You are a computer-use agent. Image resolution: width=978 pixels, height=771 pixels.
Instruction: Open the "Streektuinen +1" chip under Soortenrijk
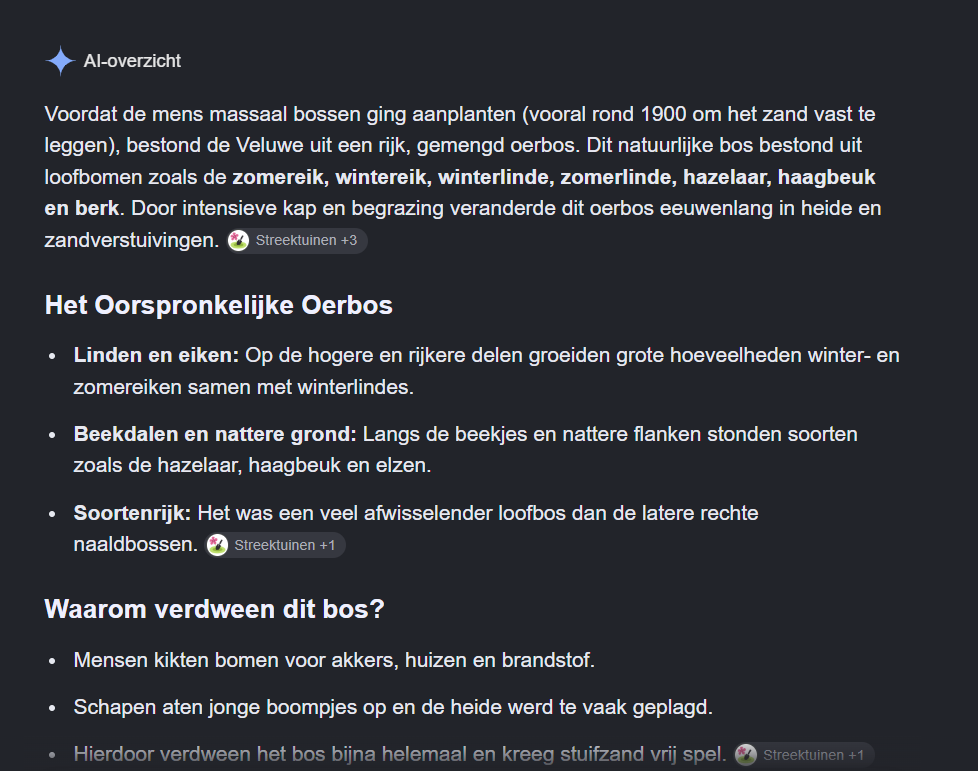coord(275,545)
